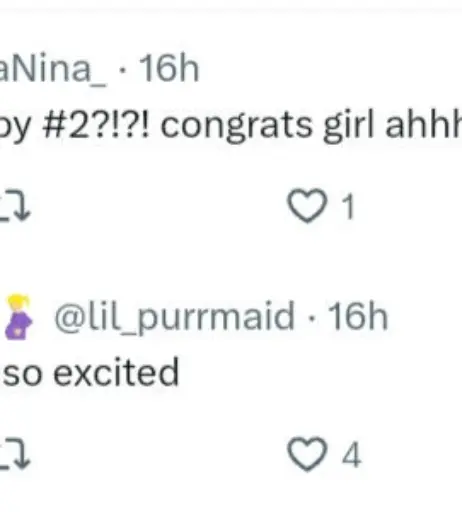Like the reply from @lil_purrmaid
The width and height of the screenshot is (462, 512).
point(307,454)
